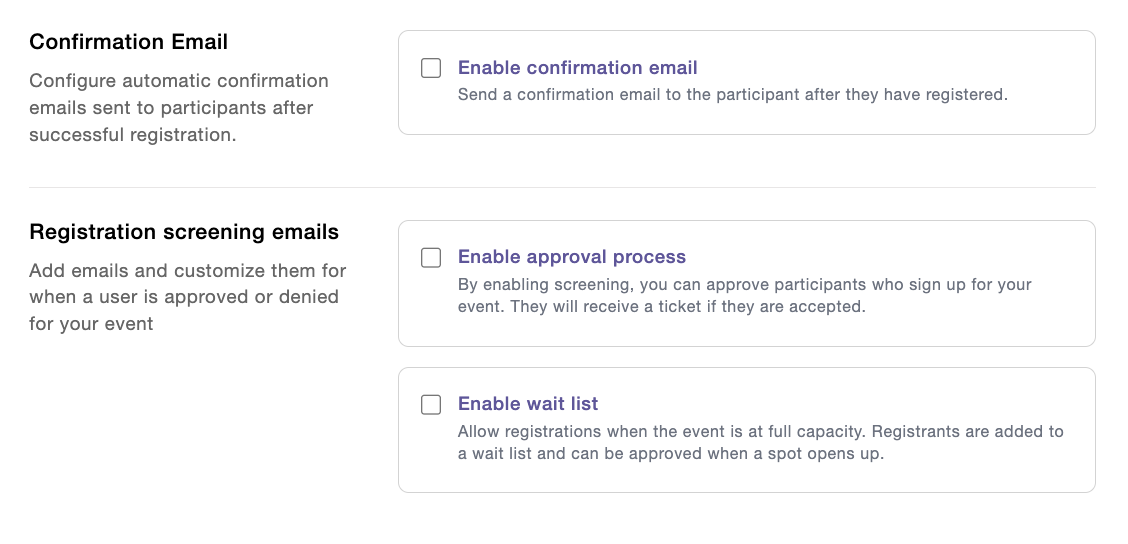Click the 'By enabling screening' sentence
1128x544 pixels.
tap(745, 284)
